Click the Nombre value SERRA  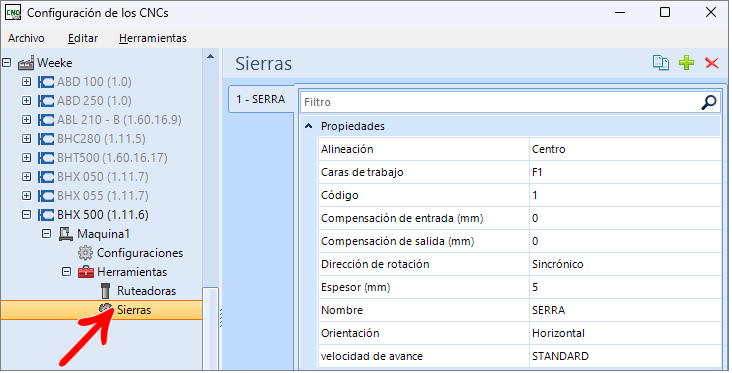tap(625, 310)
